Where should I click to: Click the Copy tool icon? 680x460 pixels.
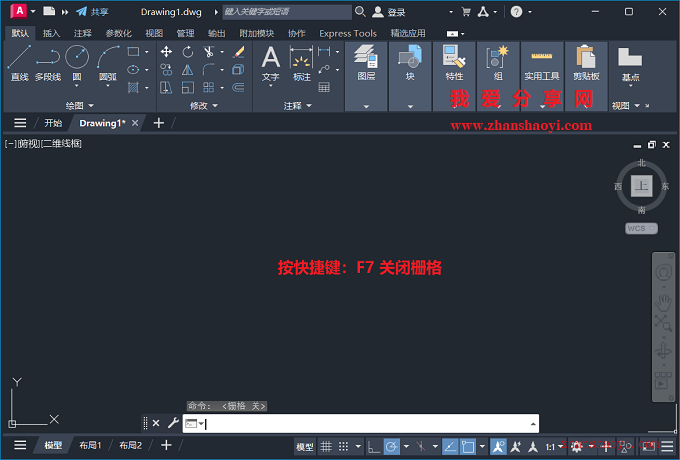point(166,70)
